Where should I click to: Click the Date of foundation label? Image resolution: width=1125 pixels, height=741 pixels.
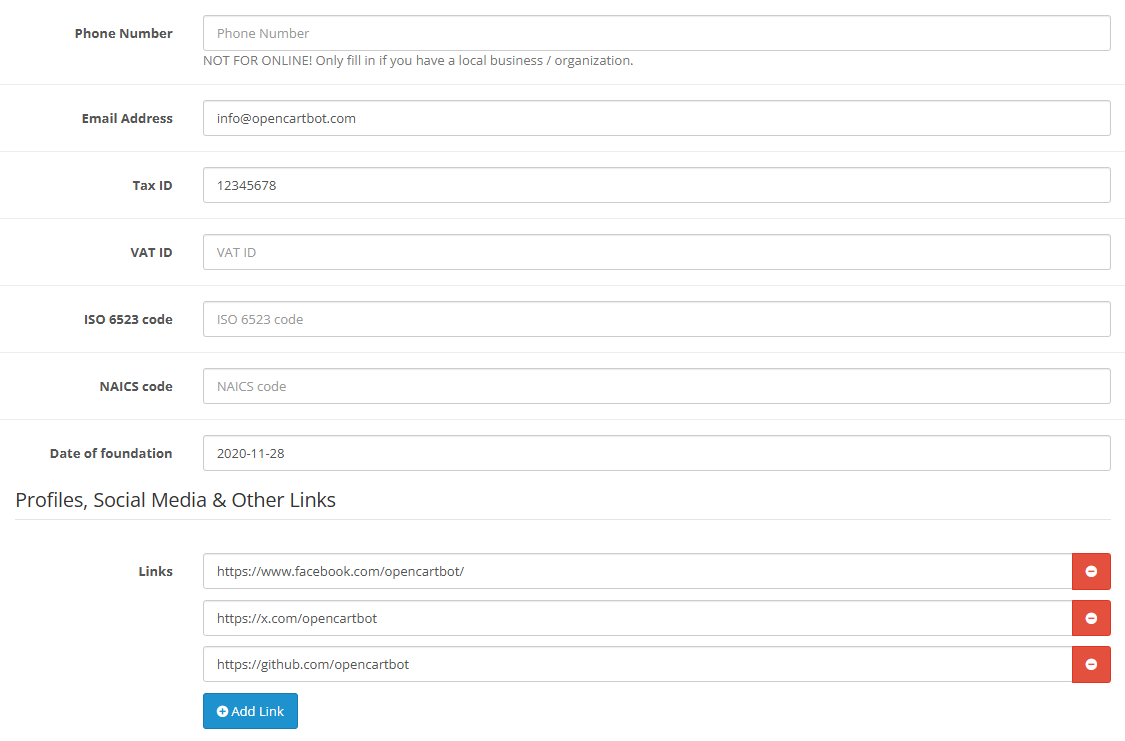point(111,453)
